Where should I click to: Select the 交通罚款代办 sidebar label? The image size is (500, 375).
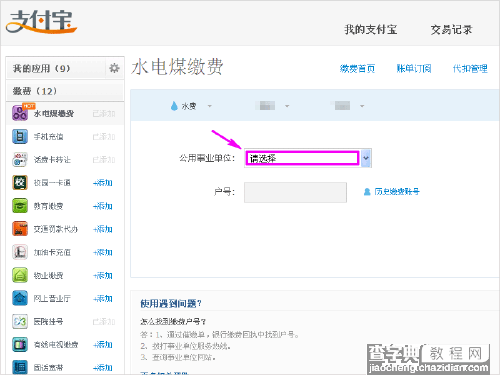[56, 229]
